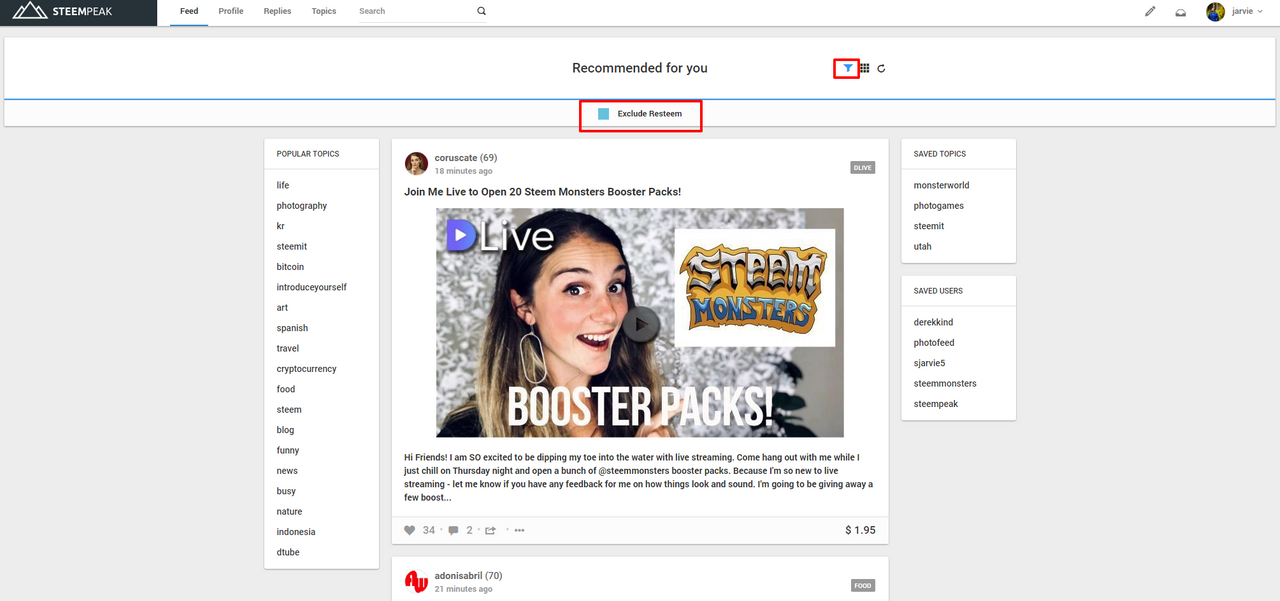Click the '21 minutes ago' timestamp
This screenshot has height=601, width=1280.
463,589
